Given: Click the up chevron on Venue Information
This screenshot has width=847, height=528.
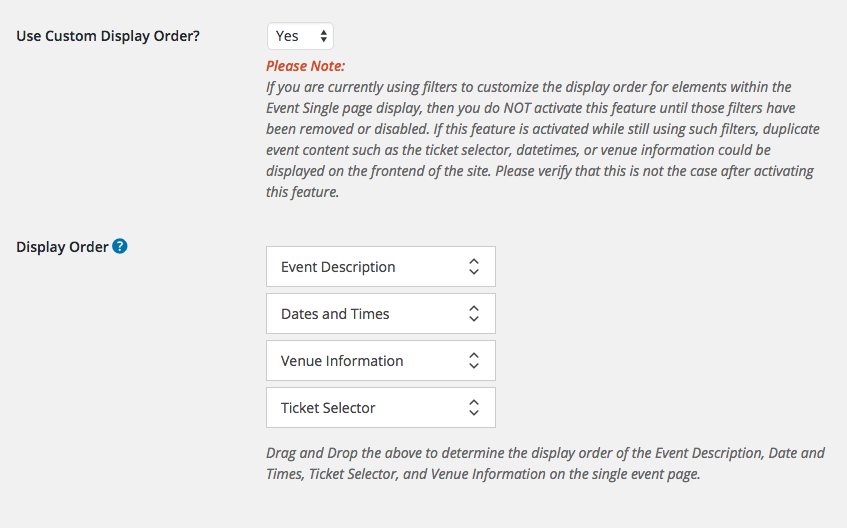Looking at the screenshot, I should [x=474, y=356].
